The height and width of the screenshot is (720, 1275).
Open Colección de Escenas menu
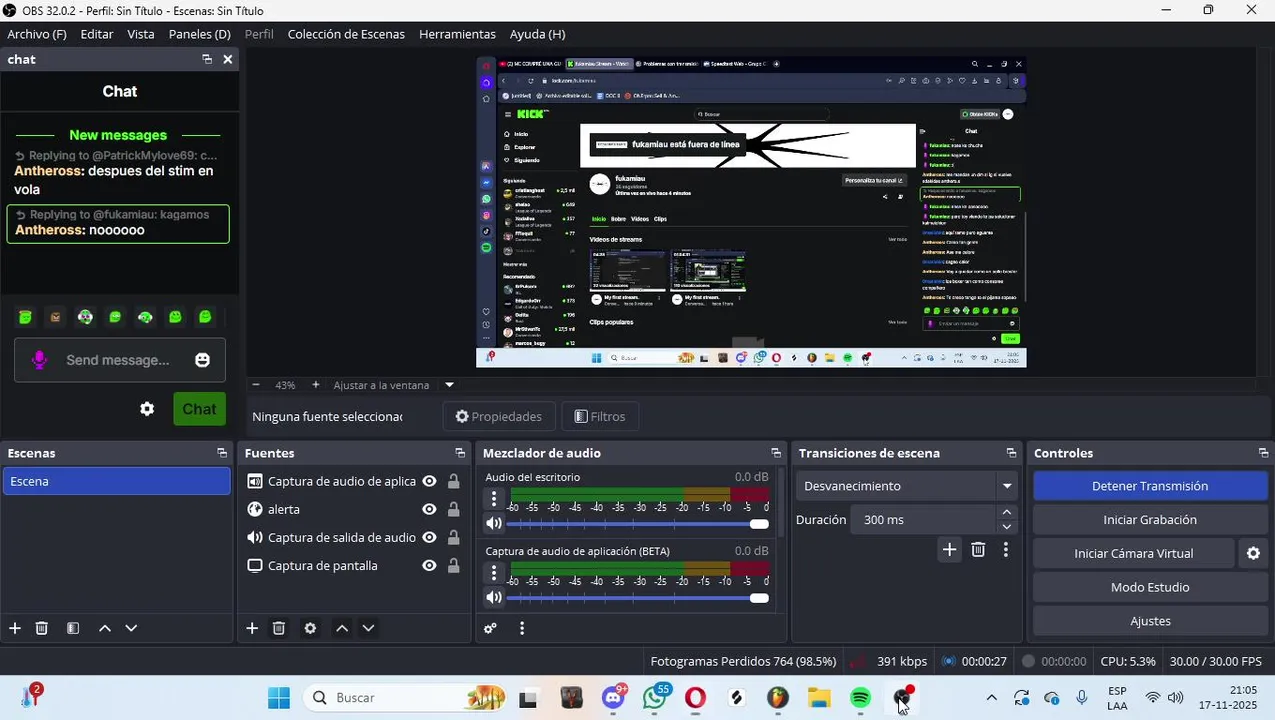(x=346, y=34)
